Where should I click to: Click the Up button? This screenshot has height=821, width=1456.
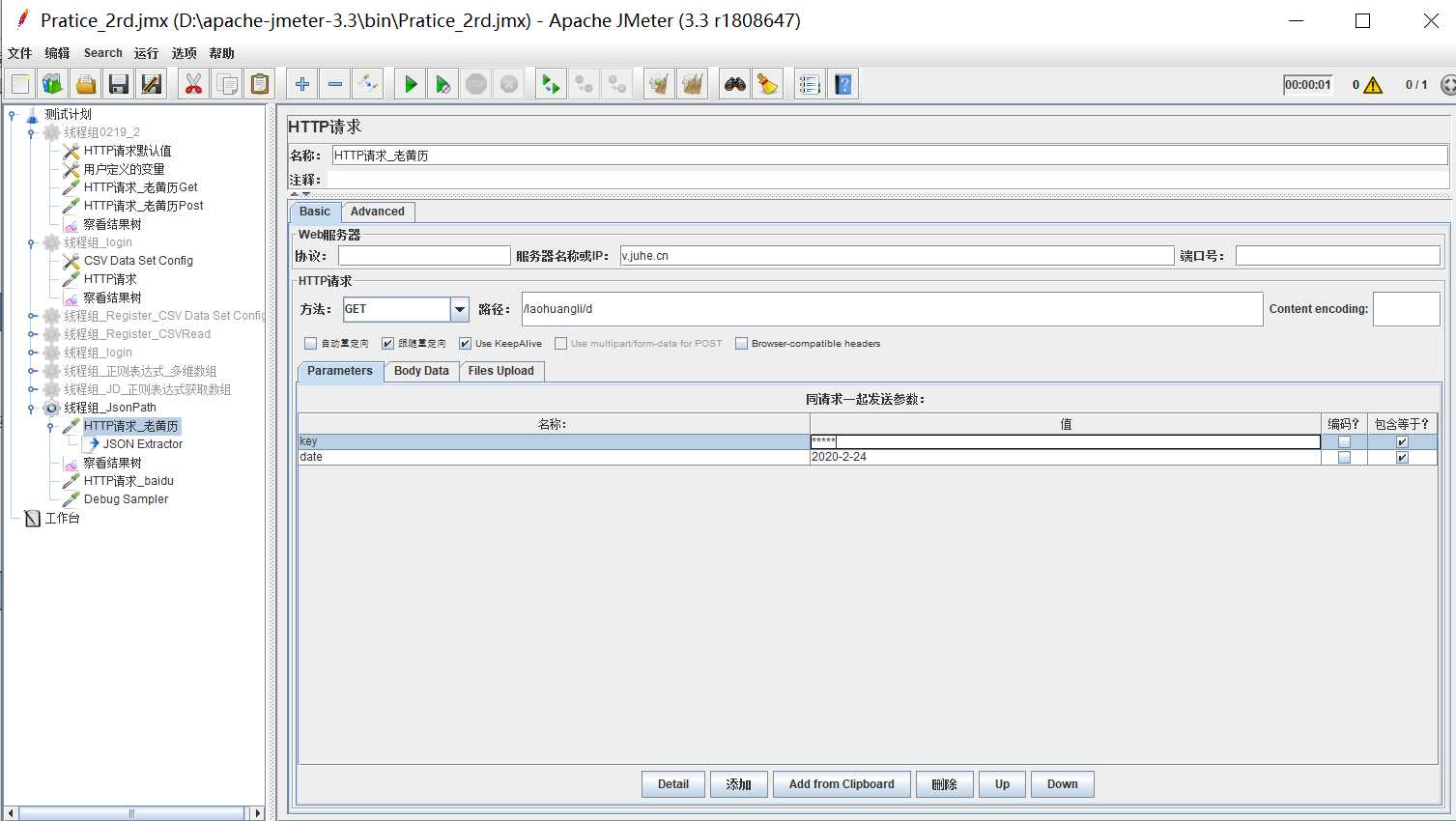click(1003, 784)
